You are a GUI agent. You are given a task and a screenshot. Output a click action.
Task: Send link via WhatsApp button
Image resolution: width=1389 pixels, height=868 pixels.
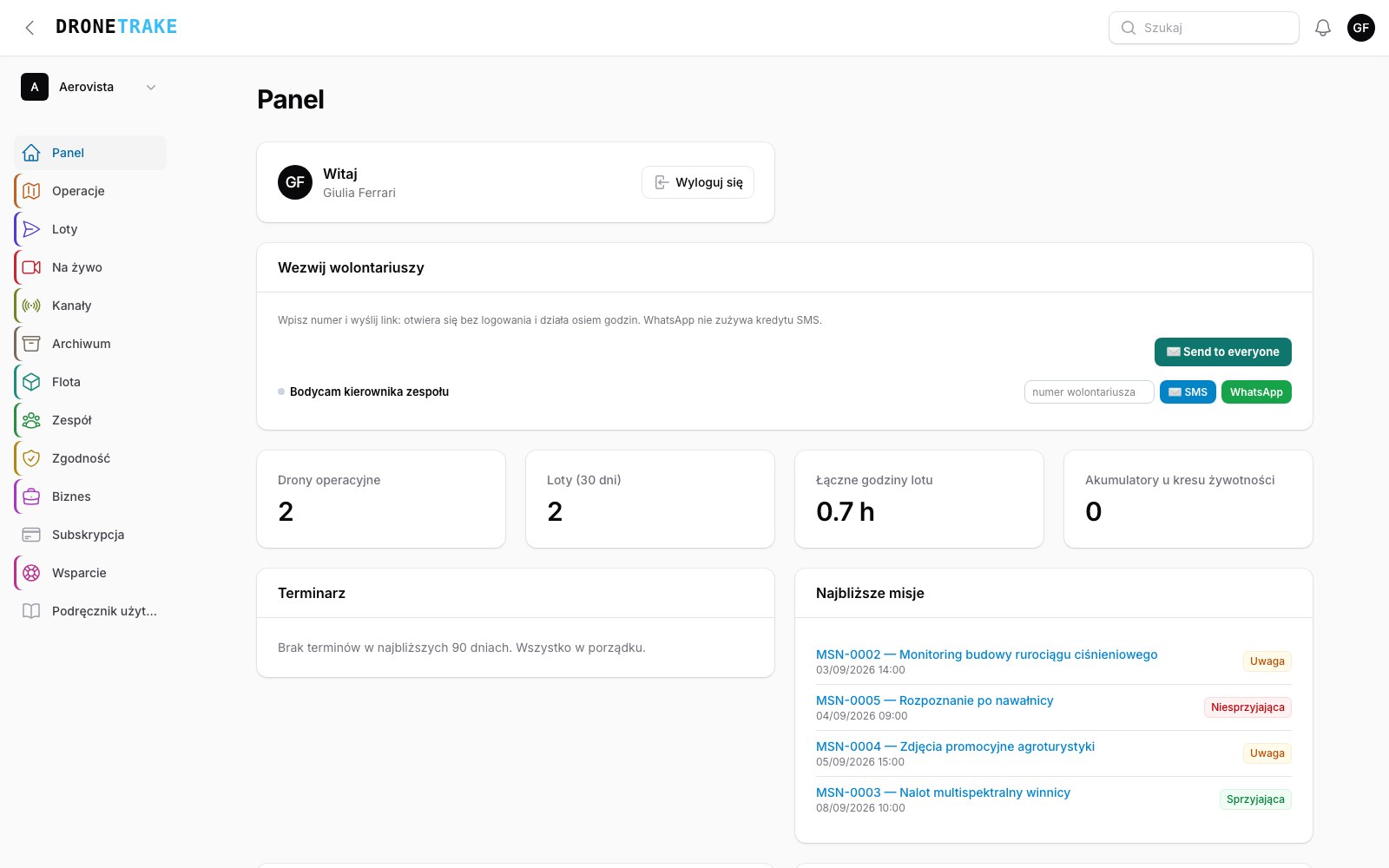click(x=1256, y=392)
